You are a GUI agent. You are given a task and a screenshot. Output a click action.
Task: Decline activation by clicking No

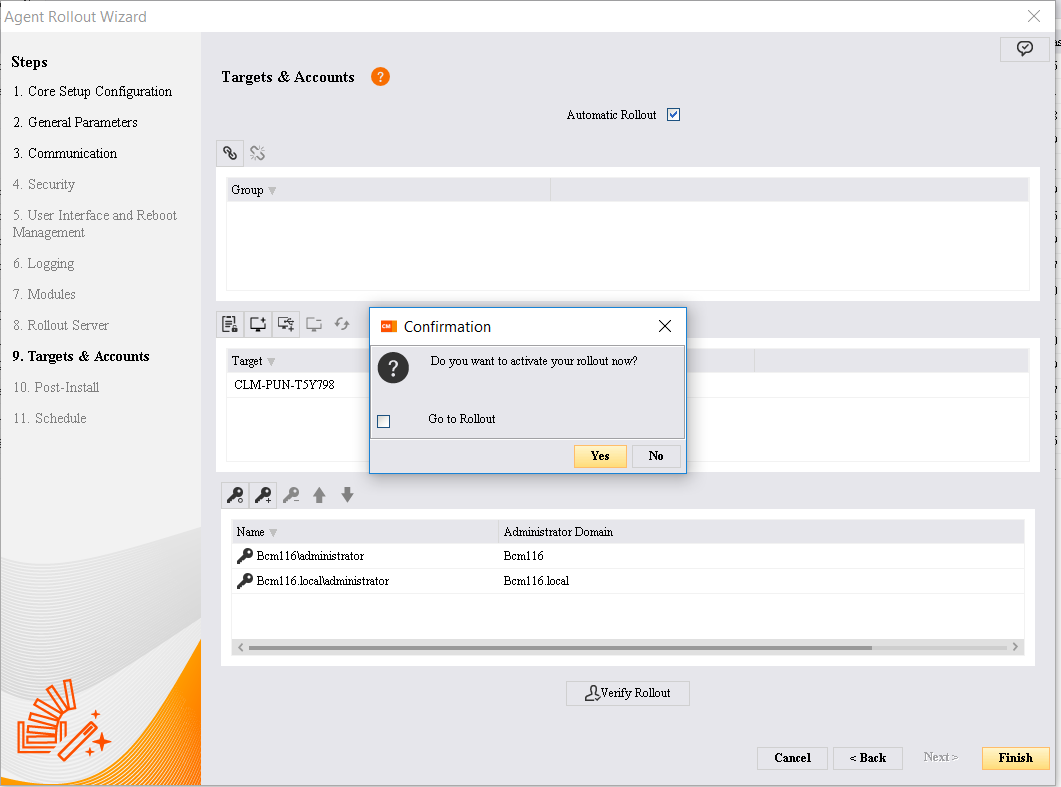coord(656,456)
